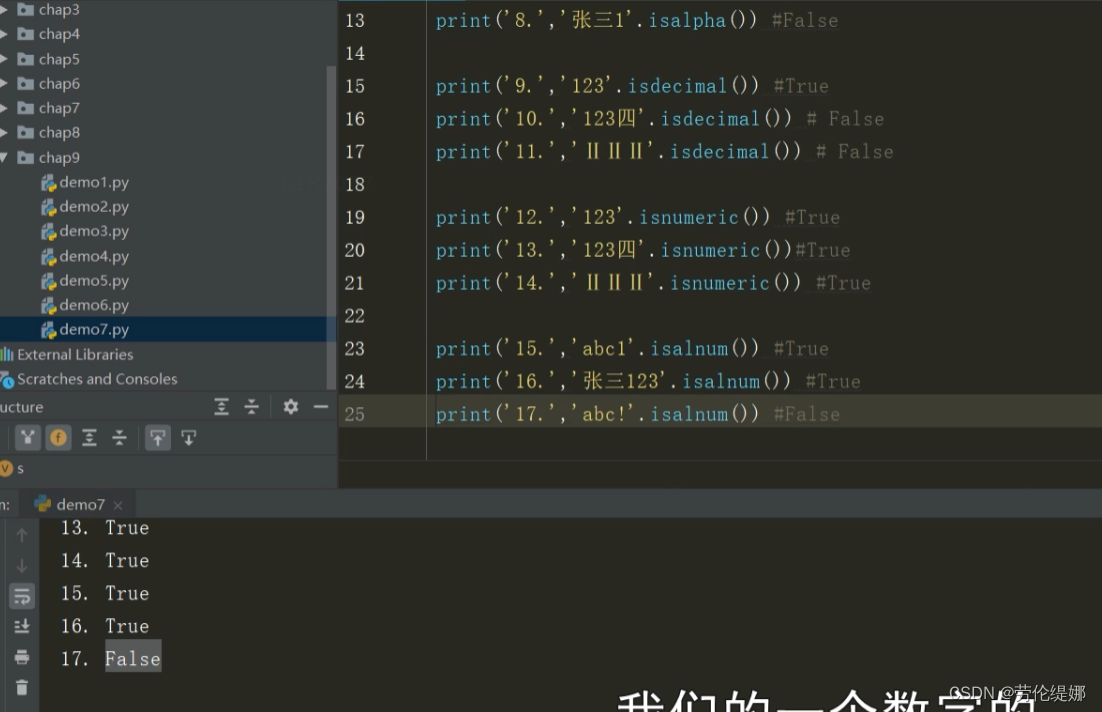The width and height of the screenshot is (1102, 712).
Task: Click the Scroll to End icon
Action: tap(22, 625)
